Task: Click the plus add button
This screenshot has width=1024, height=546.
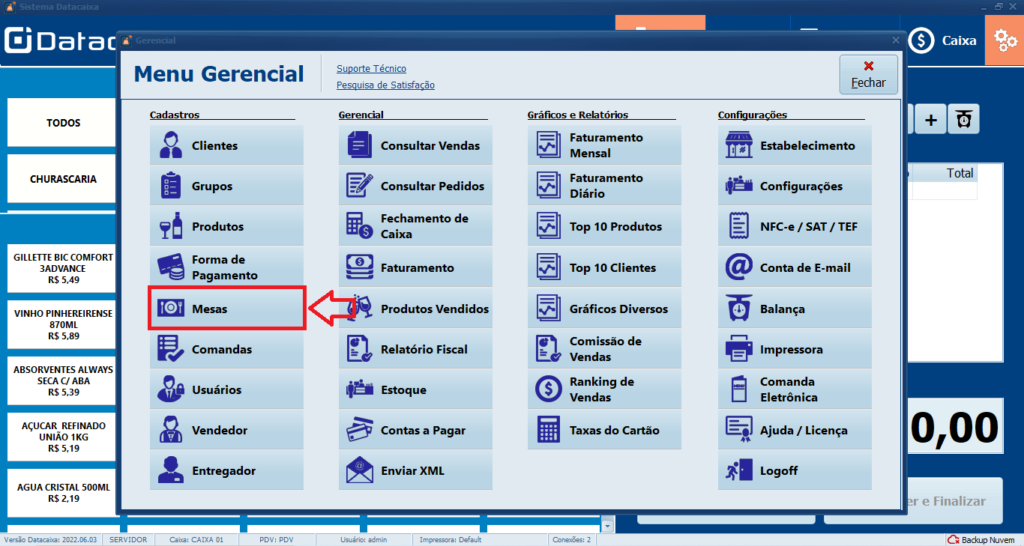Action: pos(931,120)
